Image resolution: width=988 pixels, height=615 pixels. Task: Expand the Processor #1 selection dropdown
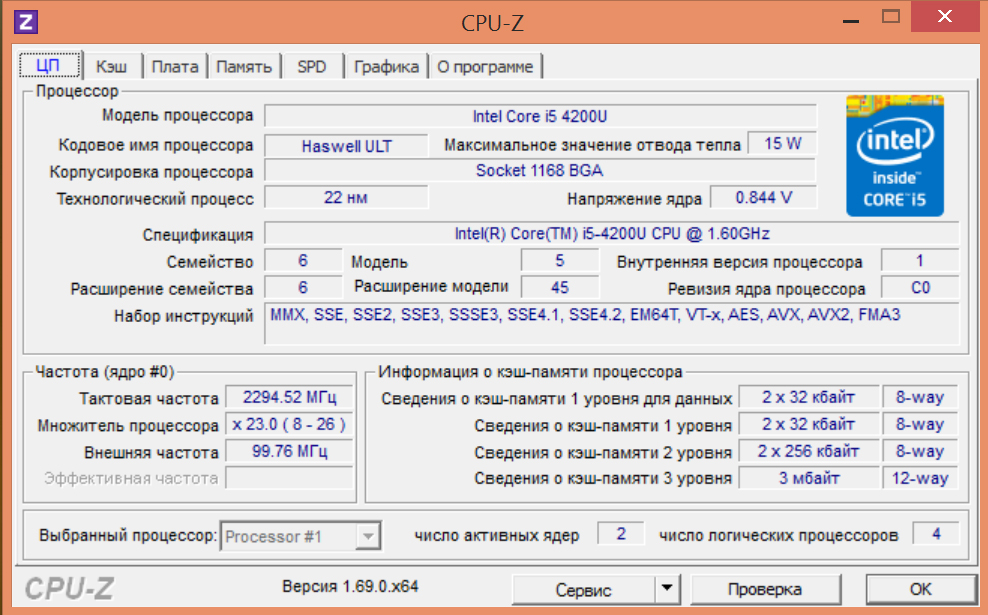point(367,537)
